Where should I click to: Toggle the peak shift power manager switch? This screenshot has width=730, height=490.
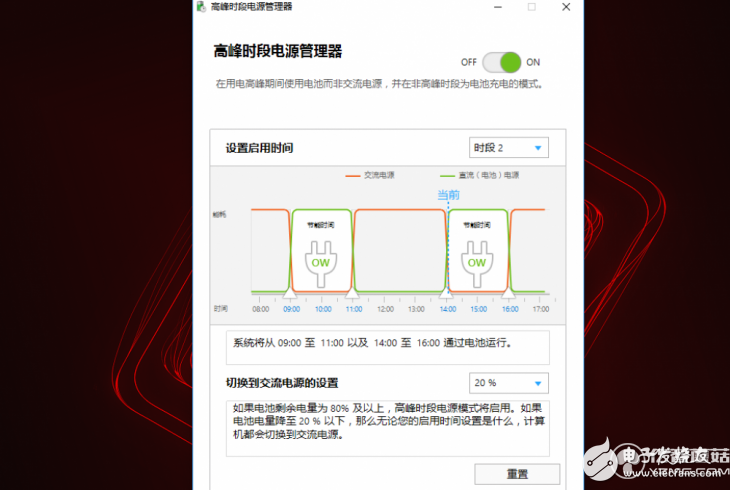(x=502, y=62)
